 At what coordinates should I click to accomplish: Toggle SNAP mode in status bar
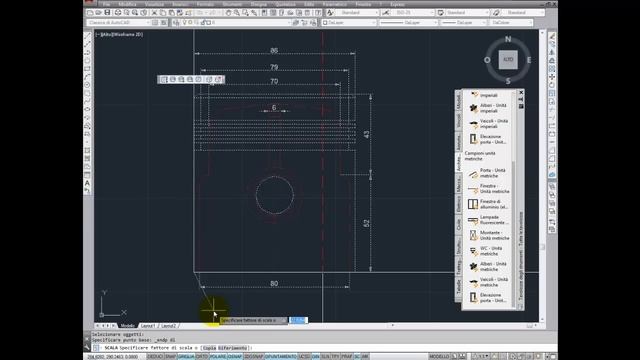coord(170,357)
